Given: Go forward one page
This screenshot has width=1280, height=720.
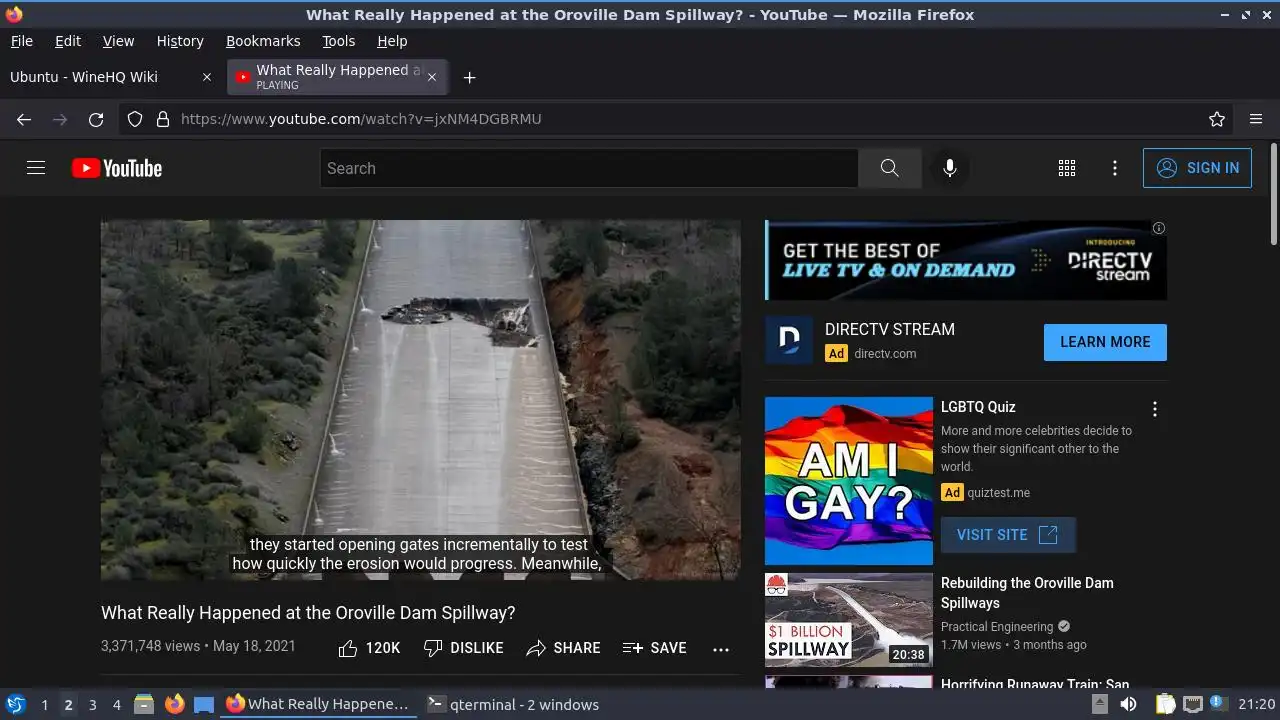Looking at the screenshot, I should click(x=60, y=119).
